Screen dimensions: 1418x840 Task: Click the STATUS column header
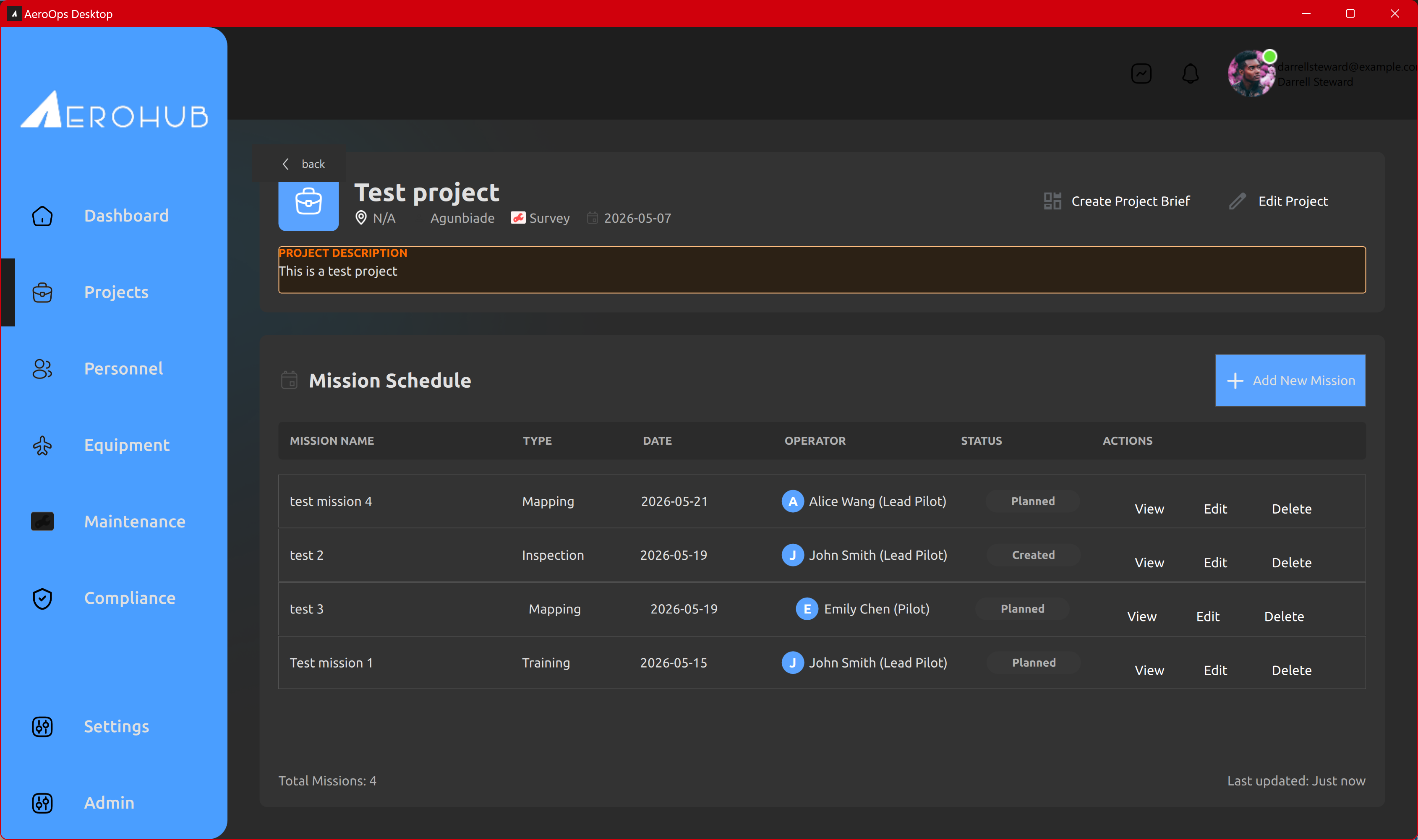[x=982, y=441]
